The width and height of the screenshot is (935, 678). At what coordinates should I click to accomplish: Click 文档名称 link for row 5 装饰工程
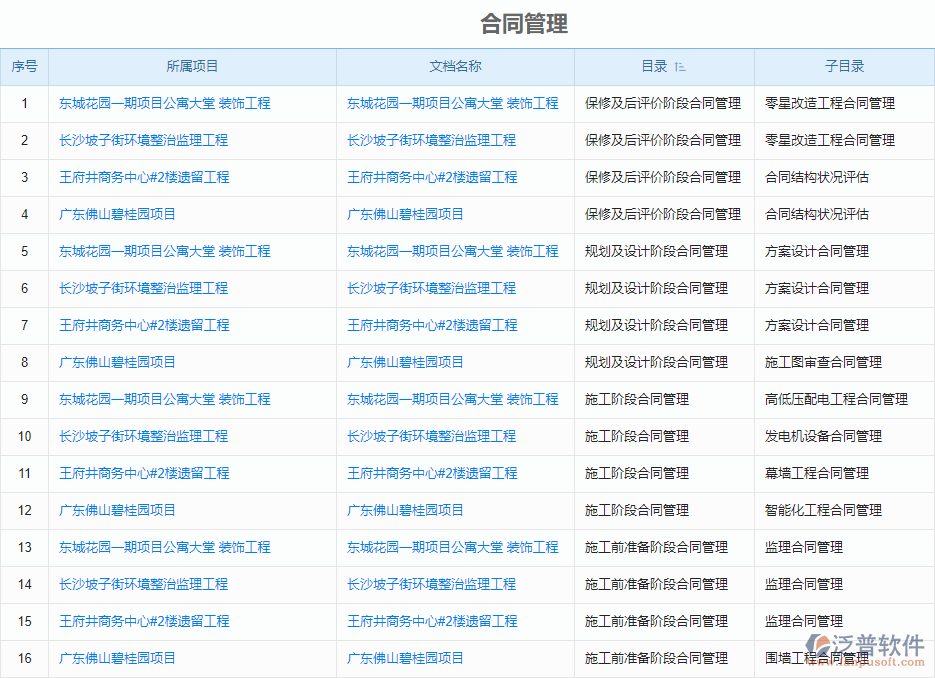[452, 251]
